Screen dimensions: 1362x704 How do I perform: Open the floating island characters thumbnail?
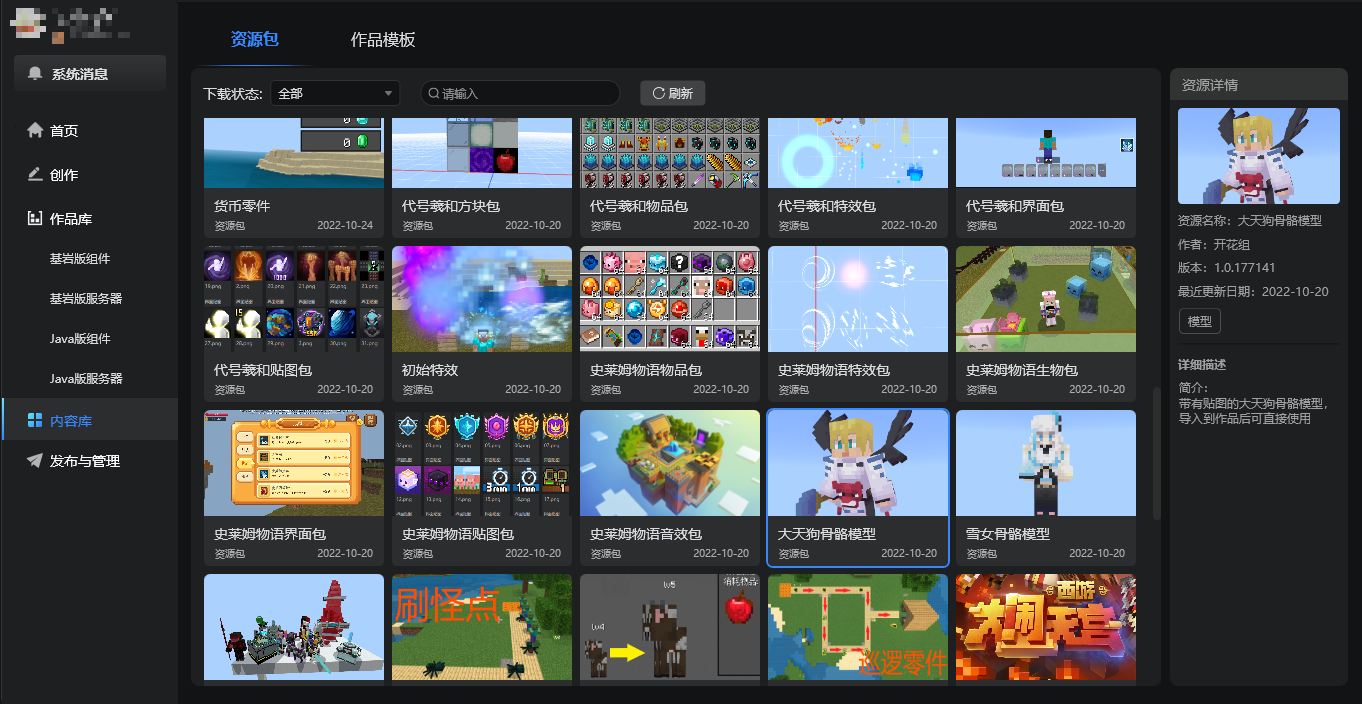(294, 628)
